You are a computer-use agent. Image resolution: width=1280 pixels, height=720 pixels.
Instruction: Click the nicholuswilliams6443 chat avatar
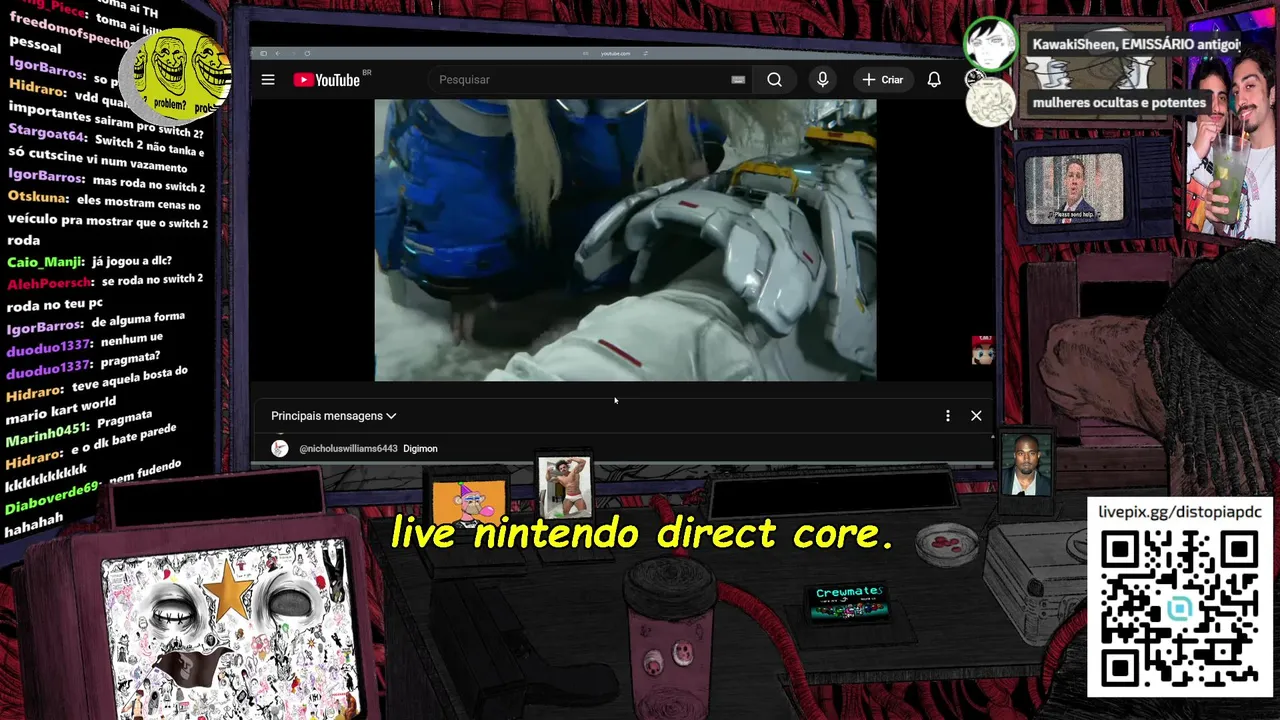280,448
